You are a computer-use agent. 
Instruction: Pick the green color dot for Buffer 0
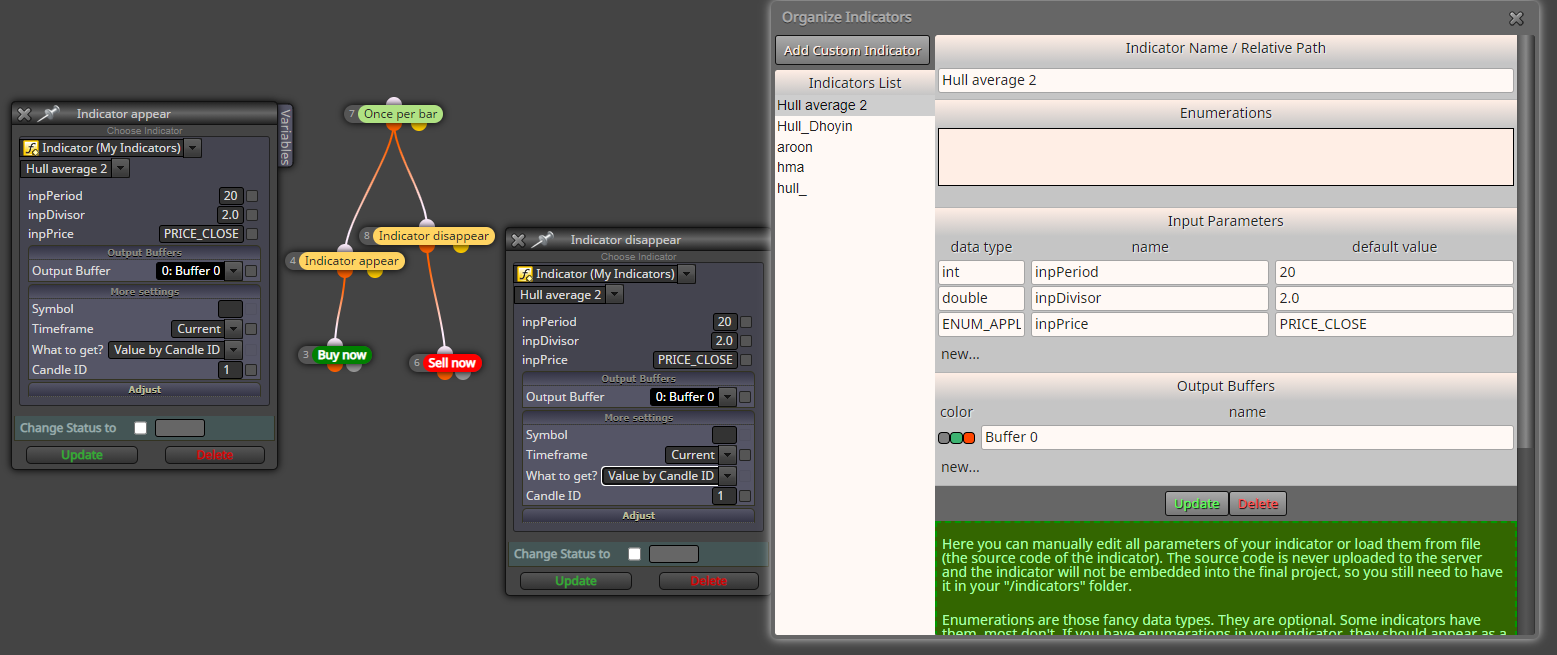(x=956, y=438)
